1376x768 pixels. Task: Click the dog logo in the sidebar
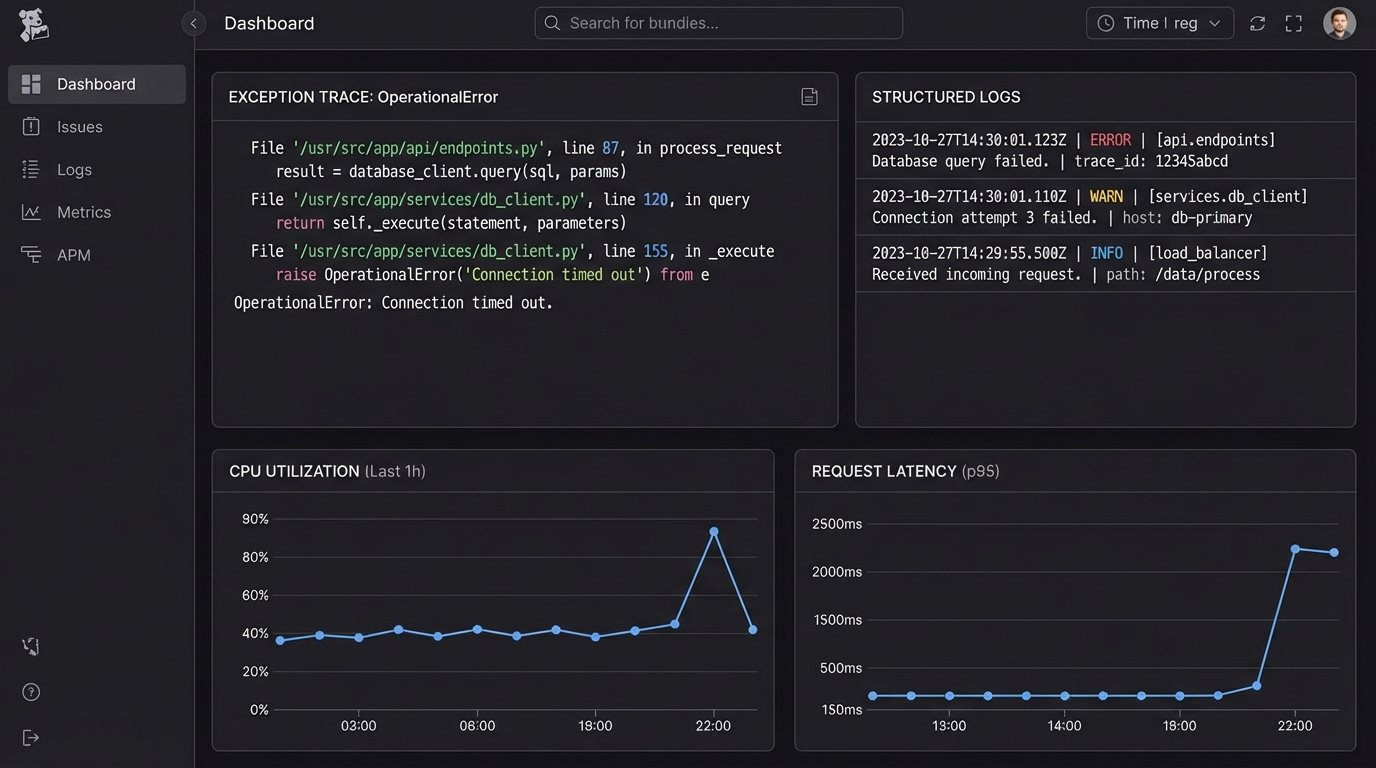click(33, 24)
